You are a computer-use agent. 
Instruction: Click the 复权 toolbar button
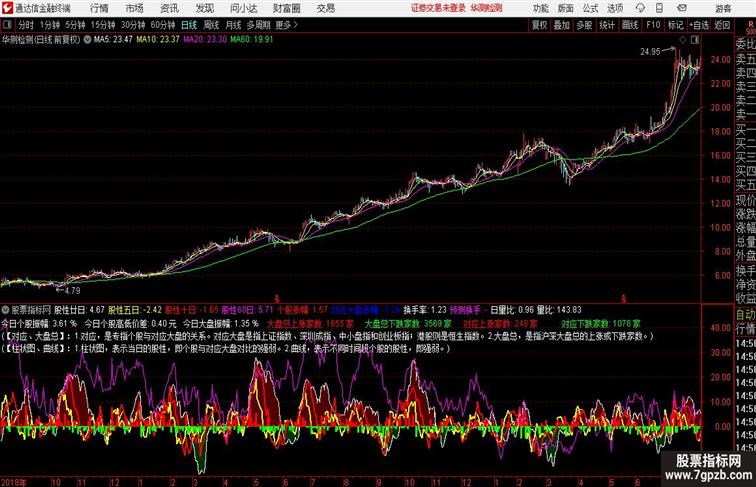pyautogui.click(x=540, y=25)
